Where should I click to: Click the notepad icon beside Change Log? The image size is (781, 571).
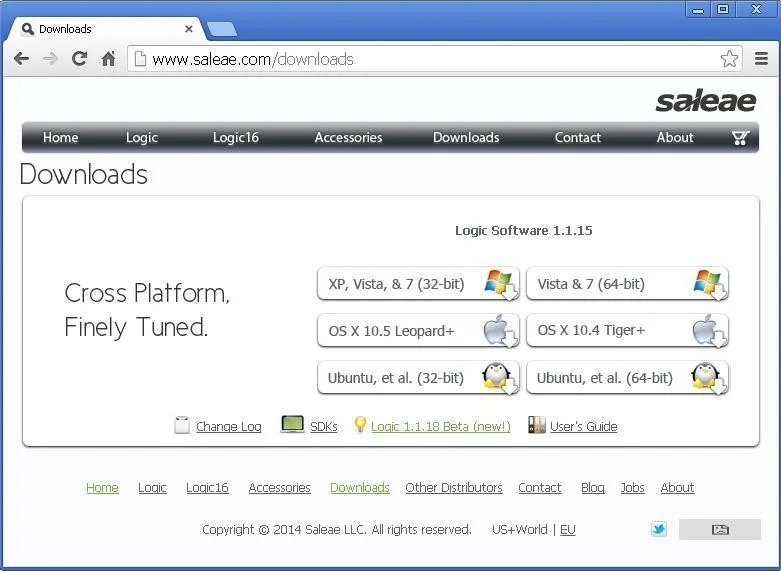(x=182, y=425)
